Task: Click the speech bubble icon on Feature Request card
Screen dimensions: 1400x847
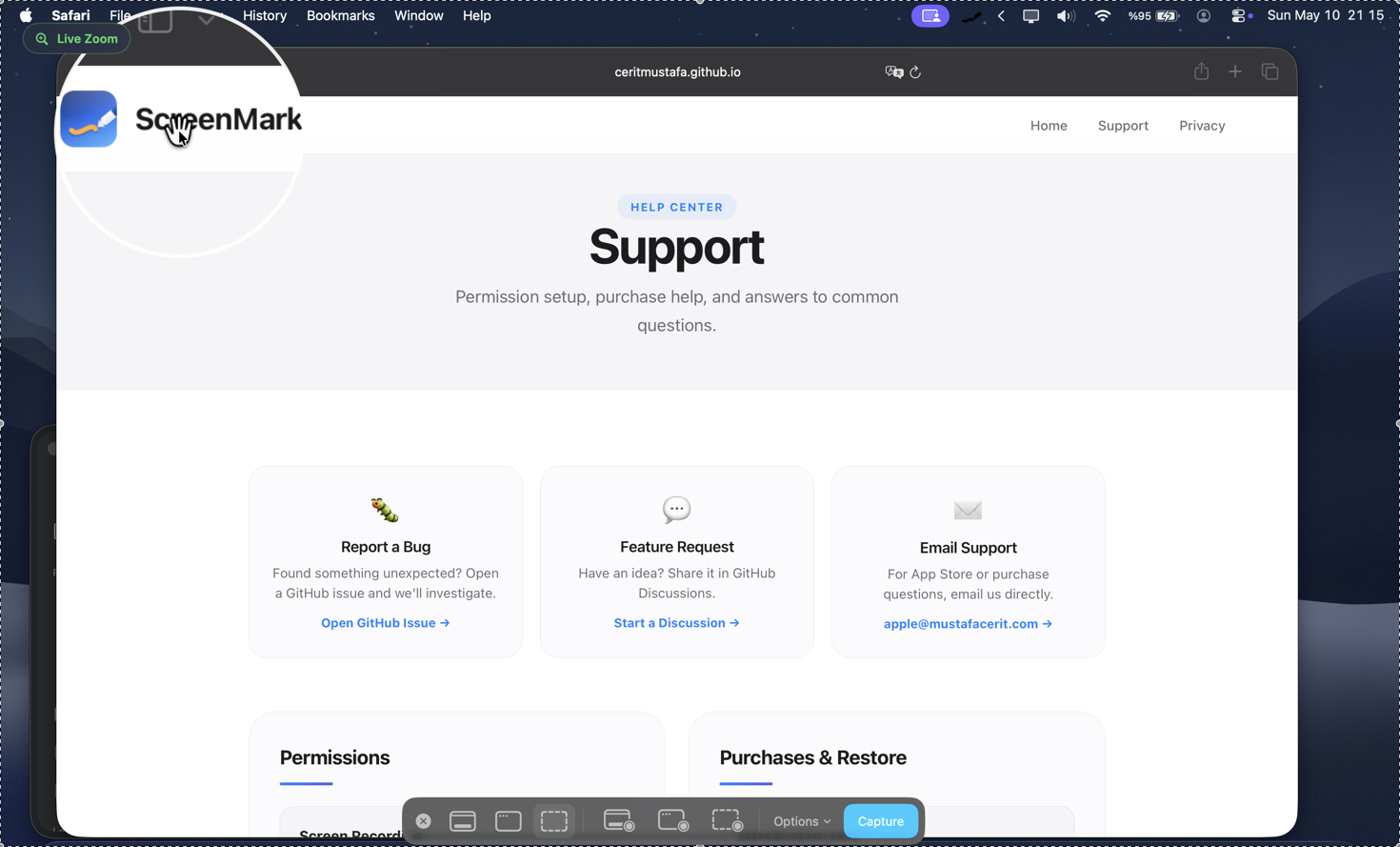Action: point(677,510)
